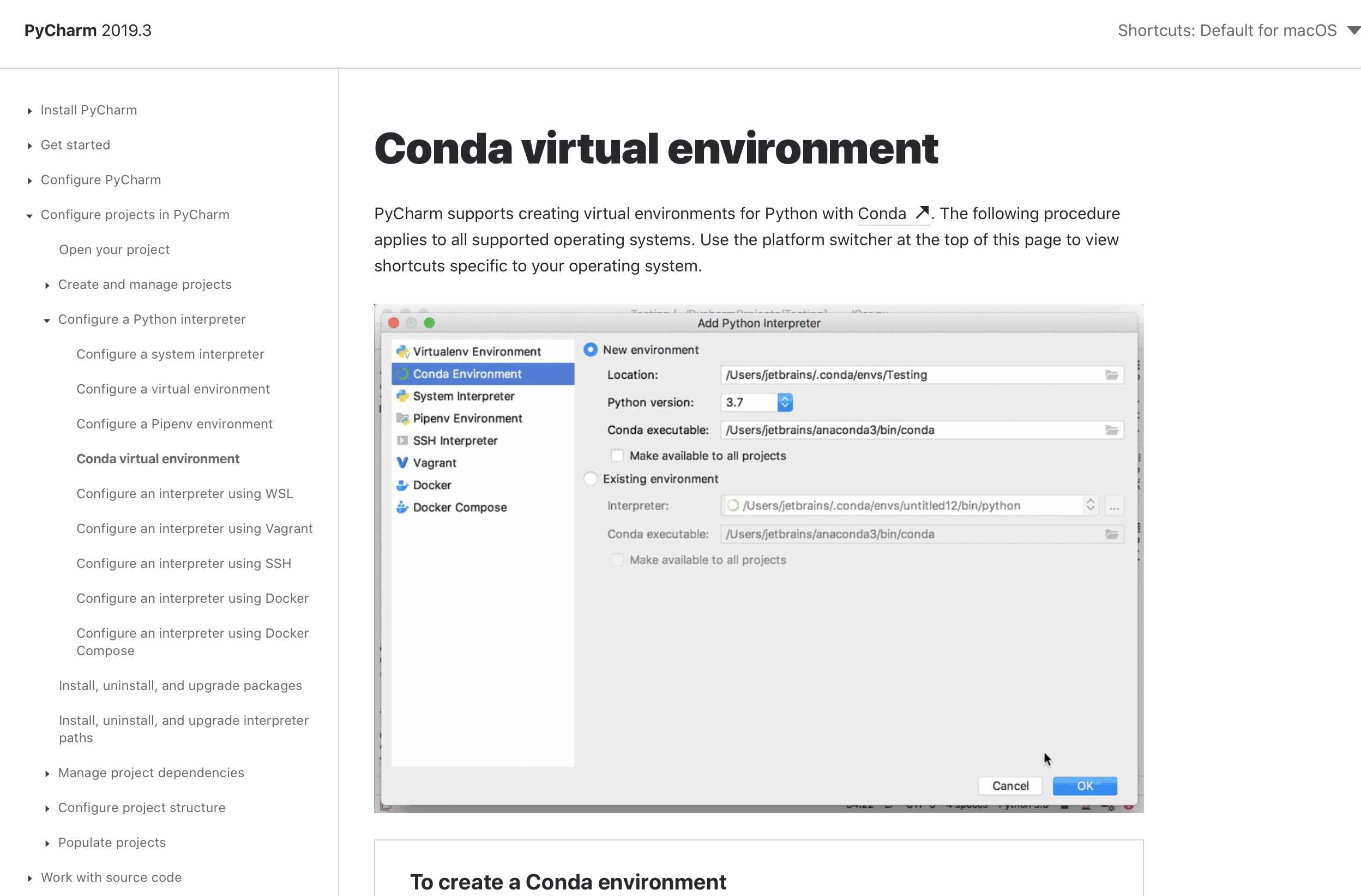Browse folder for Location path
Screen dimensions: 1361x896
click(1112, 375)
